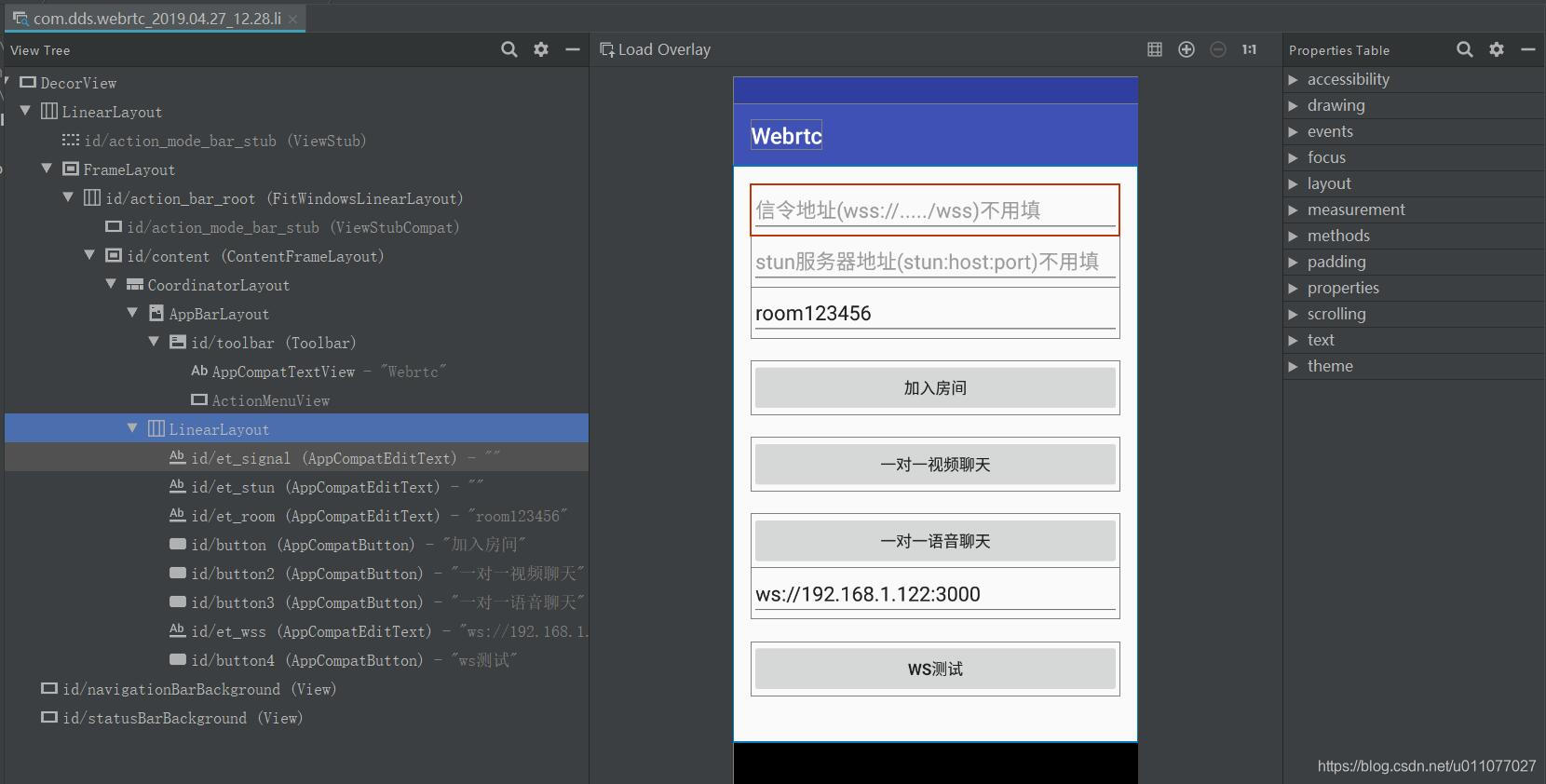The image size is (1546, 784).
Task: Select id/action_mode_bar_stub (ViewStub) row
Action: 296,141
